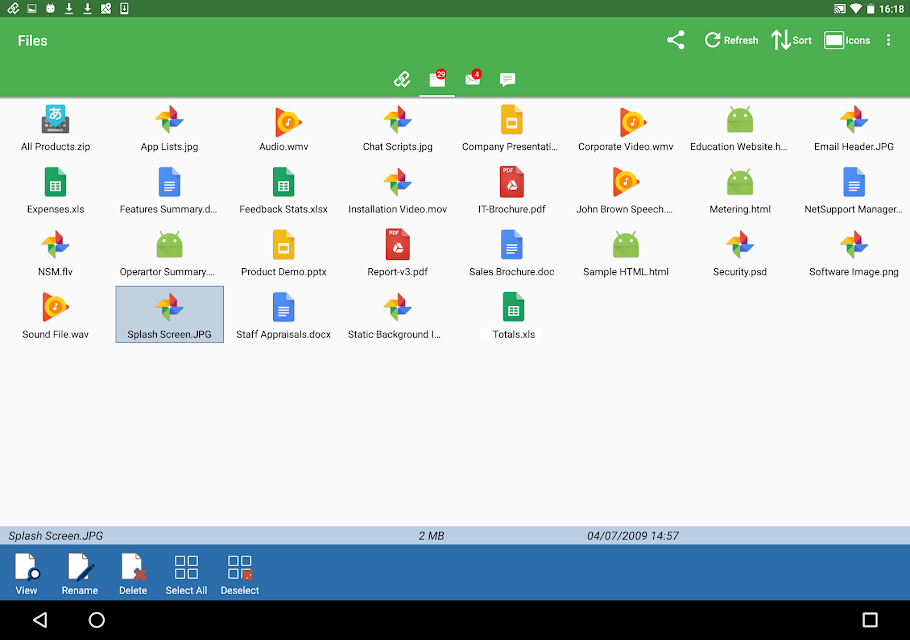This screenshot has height=640, width=910.
Task: Delete the selected file
Action: point(133,573)
